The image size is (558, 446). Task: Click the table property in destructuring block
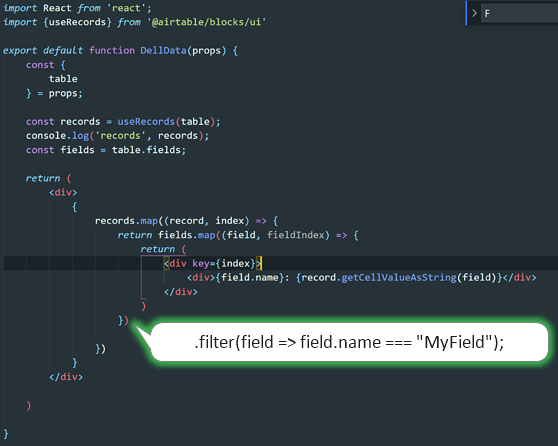coord(63,79)
